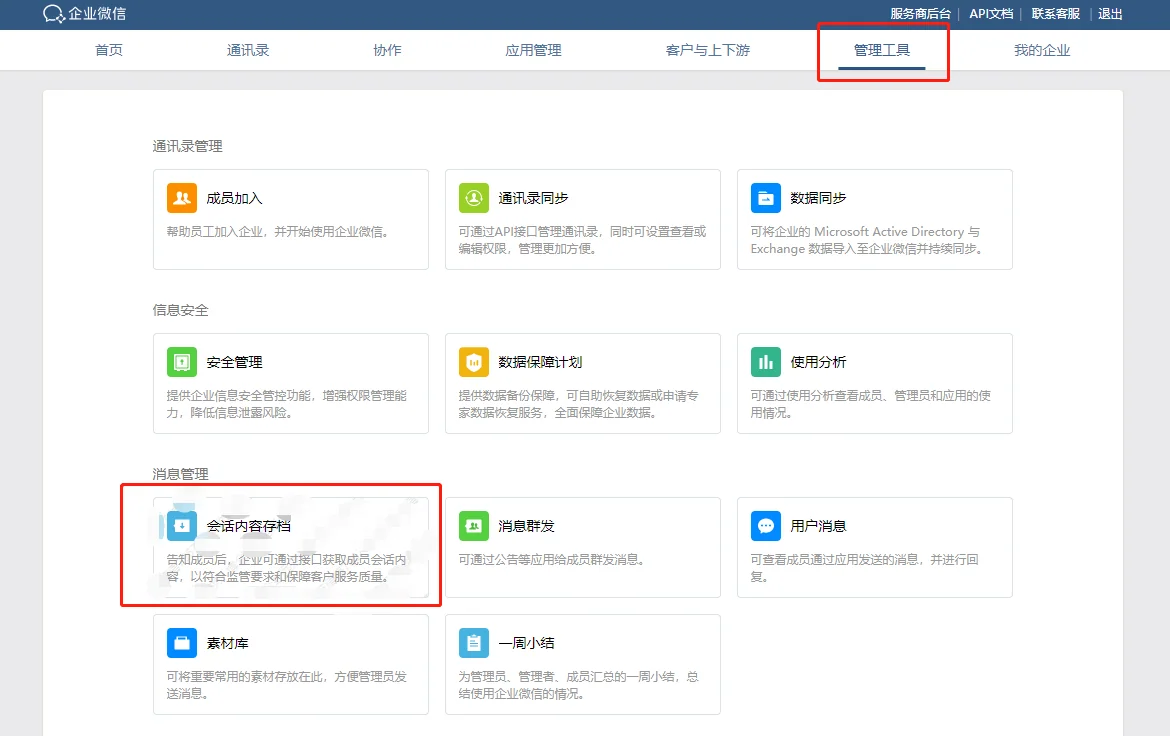Click the 消息群发 green icon
This screenshot has width=1170, height=736.
(473, 526)
